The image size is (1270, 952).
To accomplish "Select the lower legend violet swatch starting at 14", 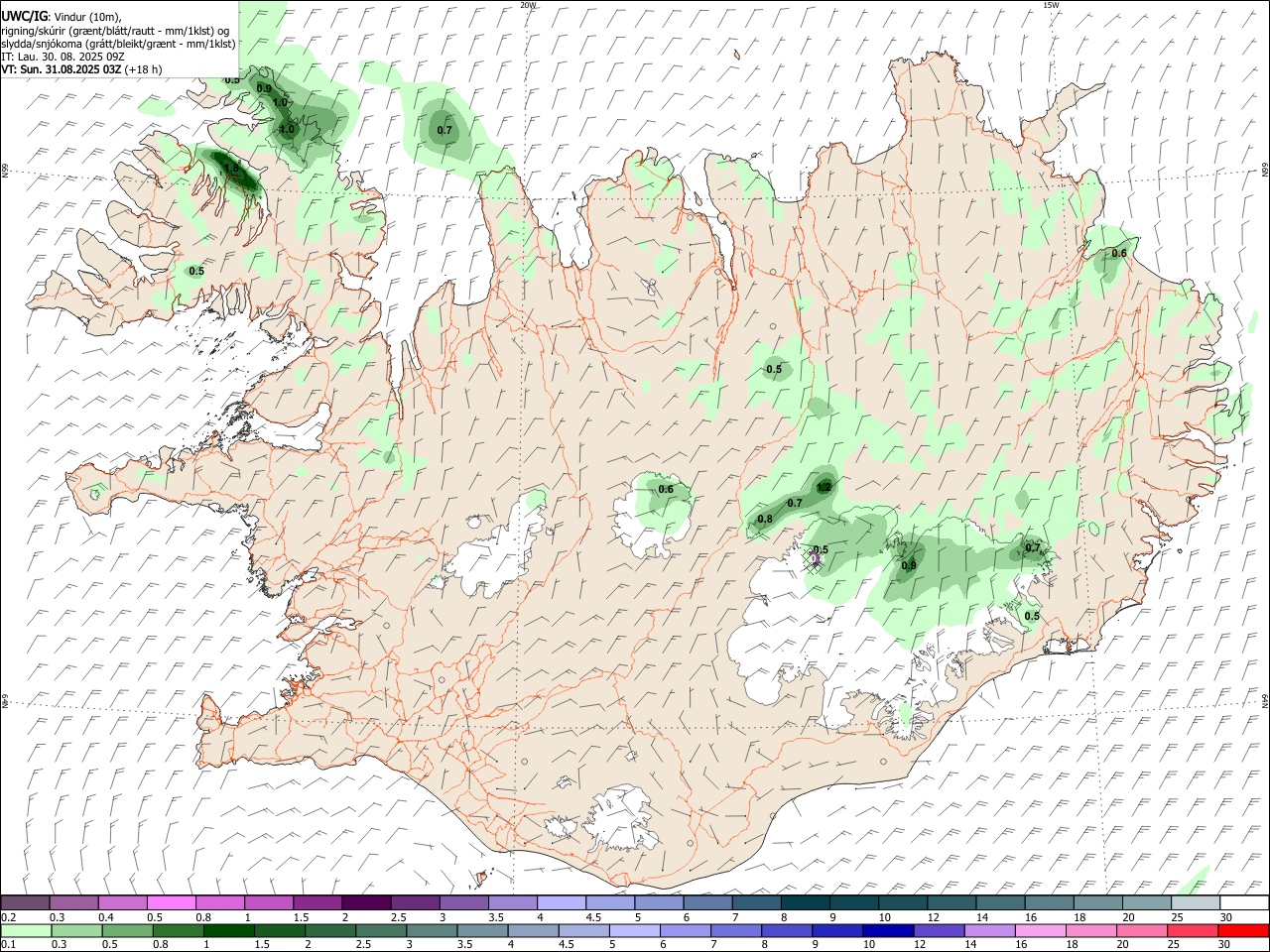I will (x=989, y=930).
